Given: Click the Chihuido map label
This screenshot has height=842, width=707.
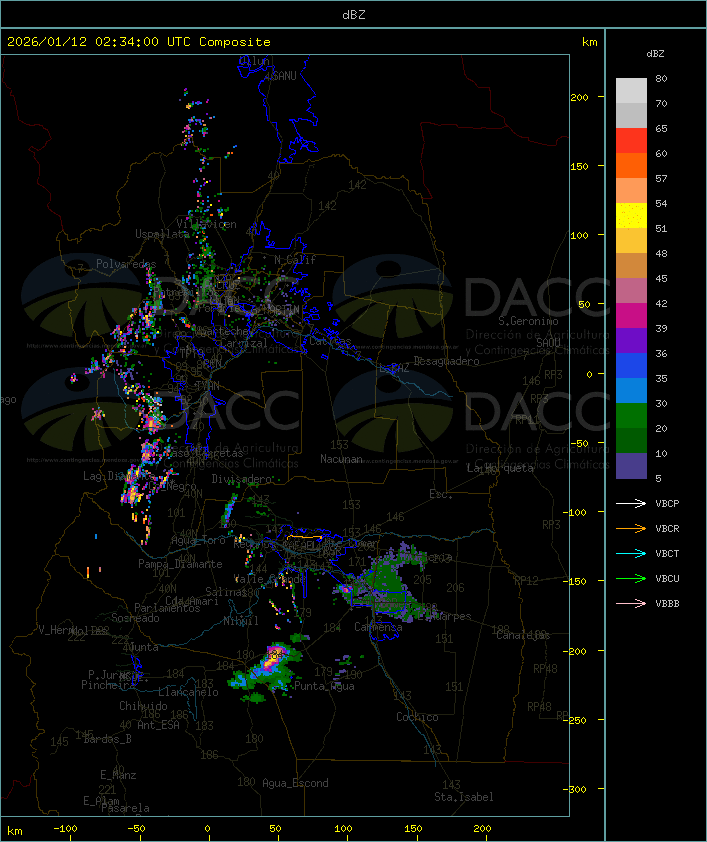Looking at the screenshot, I should [x=143, y=706].
